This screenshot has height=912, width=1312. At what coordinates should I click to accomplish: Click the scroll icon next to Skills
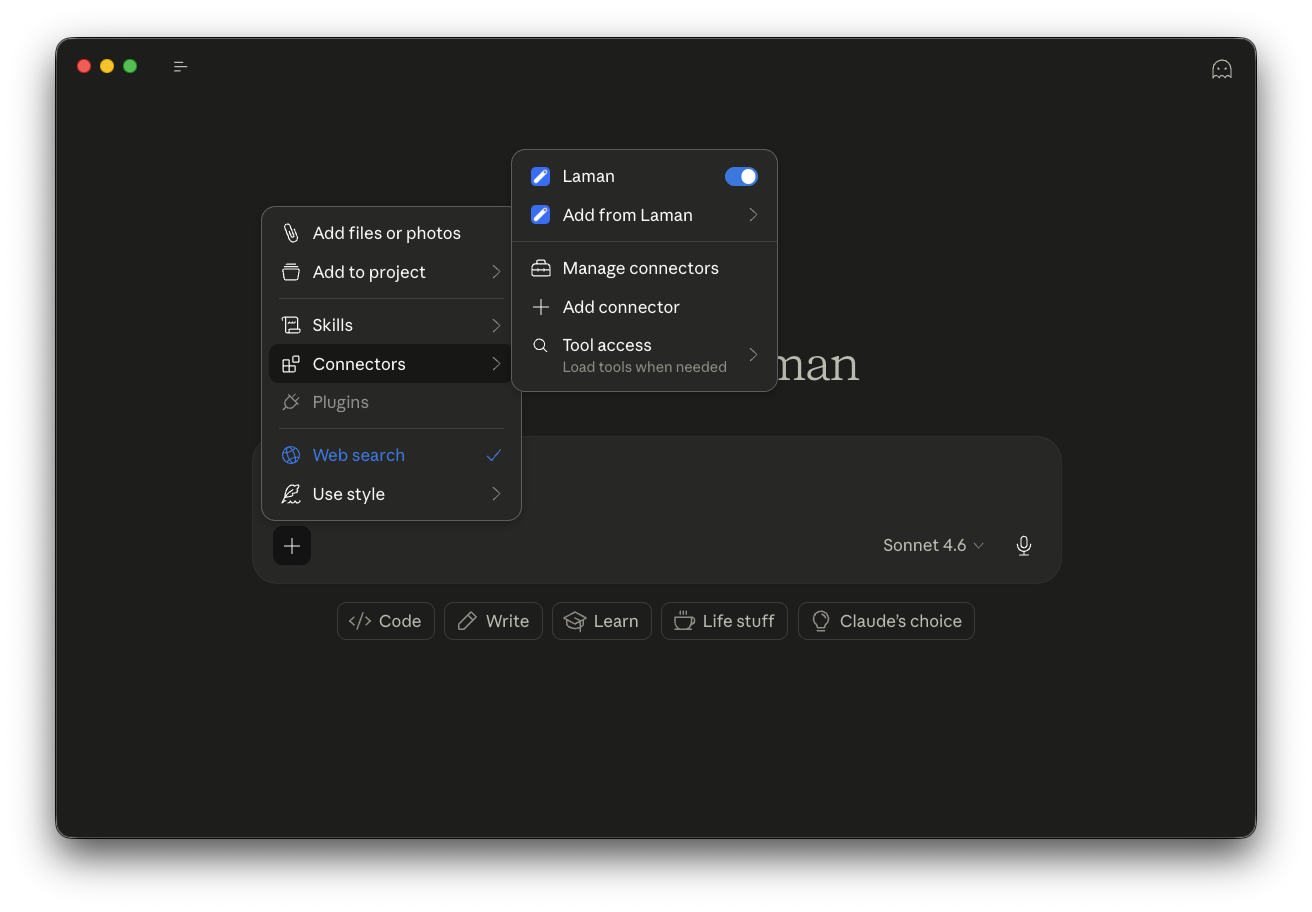coord(291,325)
